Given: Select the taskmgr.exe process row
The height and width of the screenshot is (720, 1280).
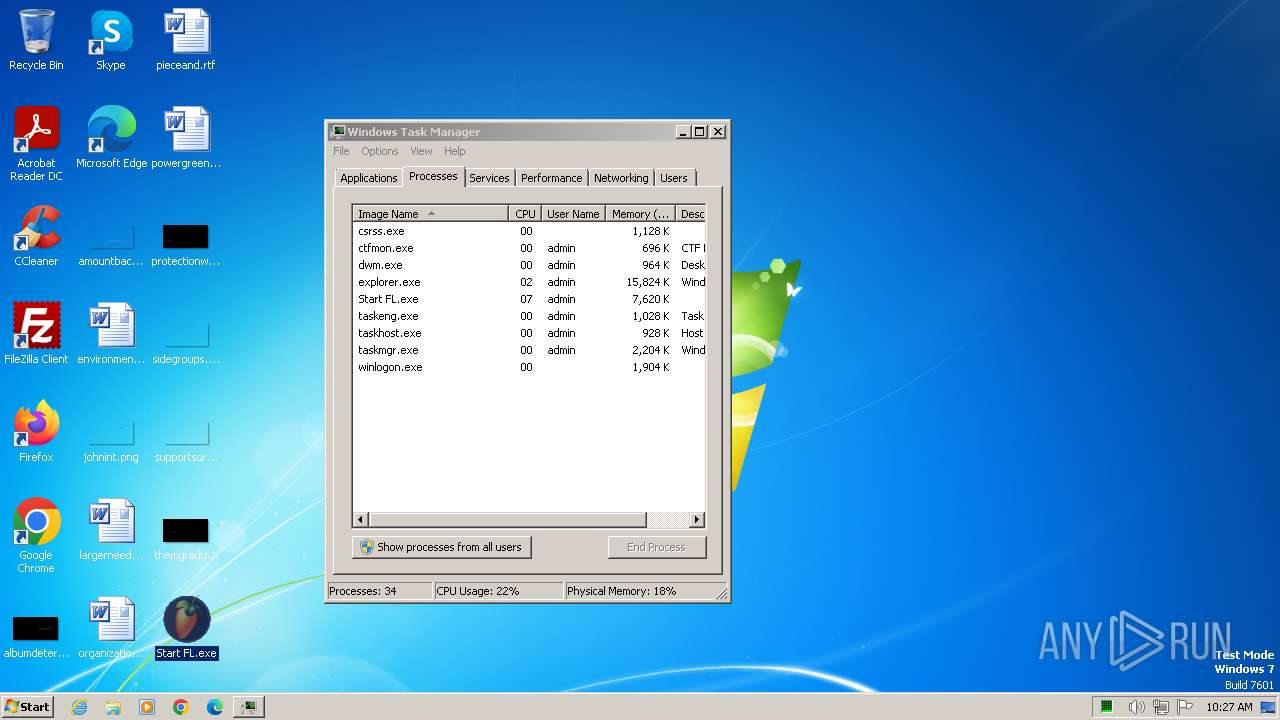Looking at the screenshot, I should coord(529,350).
